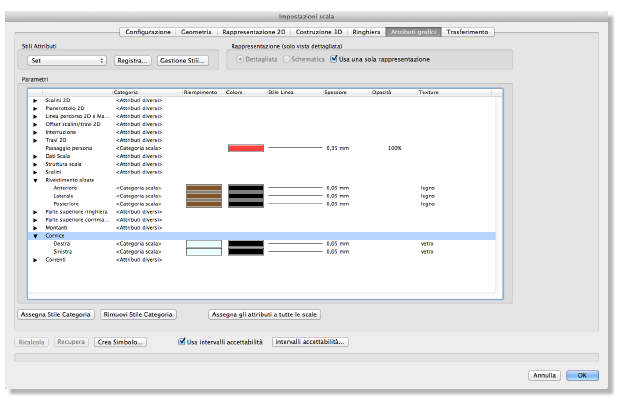This screenshot has height=402, width=618.
Task: Click the Passaggio persona line style
Action: point(295,148)
